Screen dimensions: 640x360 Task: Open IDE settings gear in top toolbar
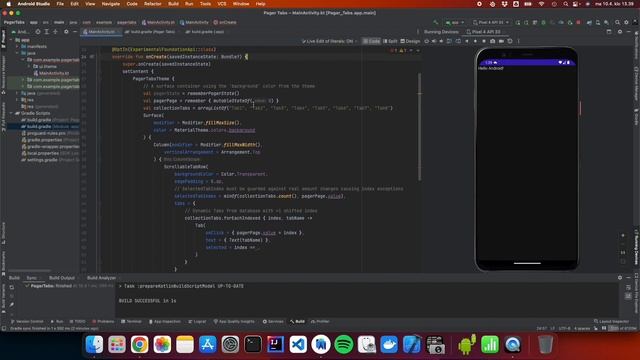[626, 22]
